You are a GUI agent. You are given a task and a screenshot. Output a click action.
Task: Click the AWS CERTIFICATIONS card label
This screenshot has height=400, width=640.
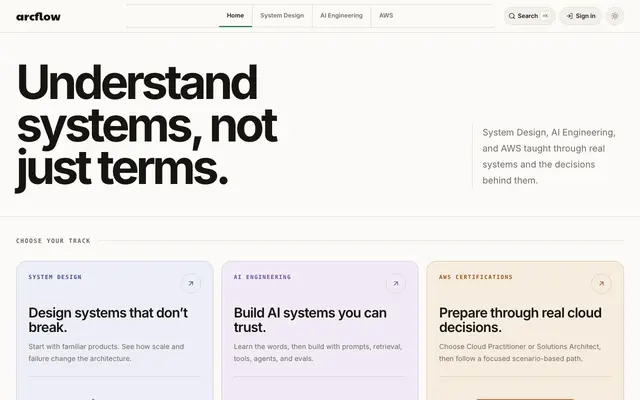click(x=476, y=277)
